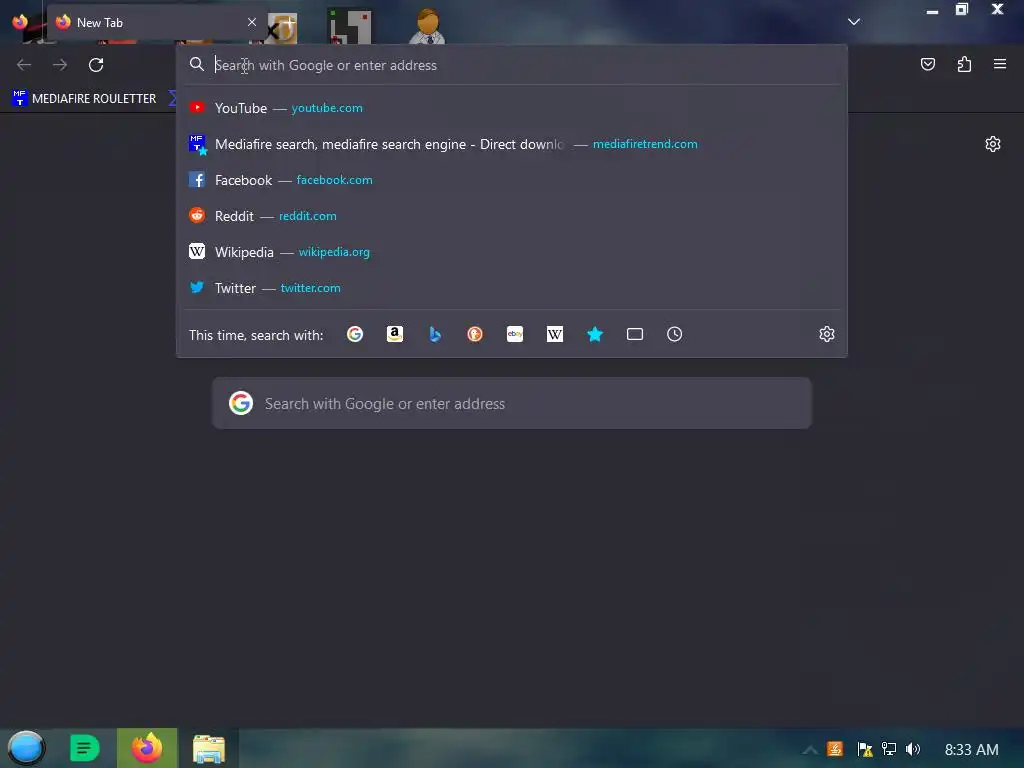Open the network tray icon
The width and height of the screenshot is (1024, 768).
coord(889,749)
